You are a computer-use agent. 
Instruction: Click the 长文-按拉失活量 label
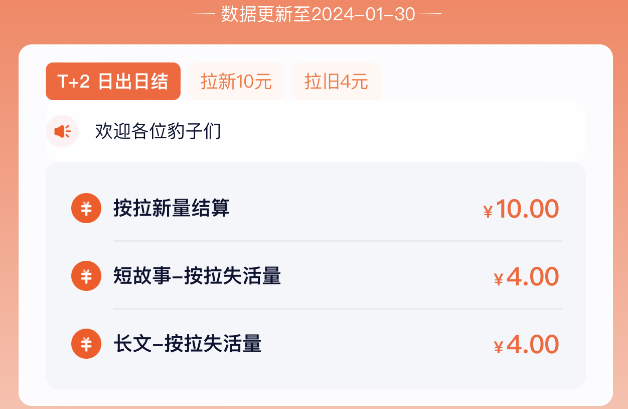tap(187, 344)
